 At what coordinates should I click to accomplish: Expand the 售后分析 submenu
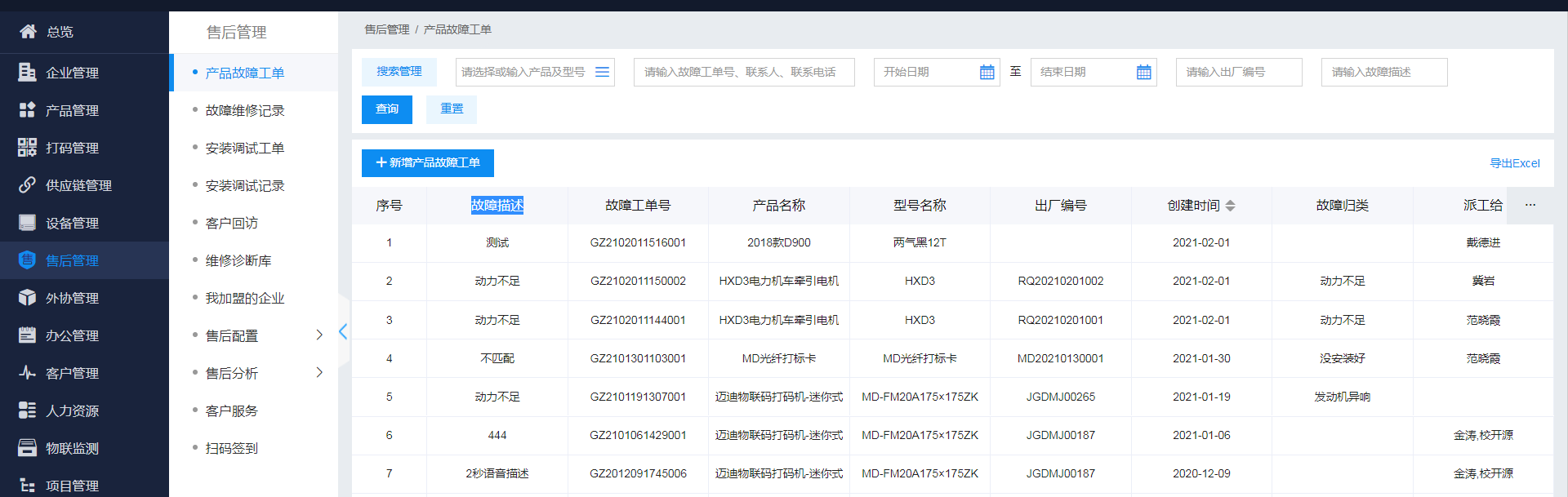319,372
